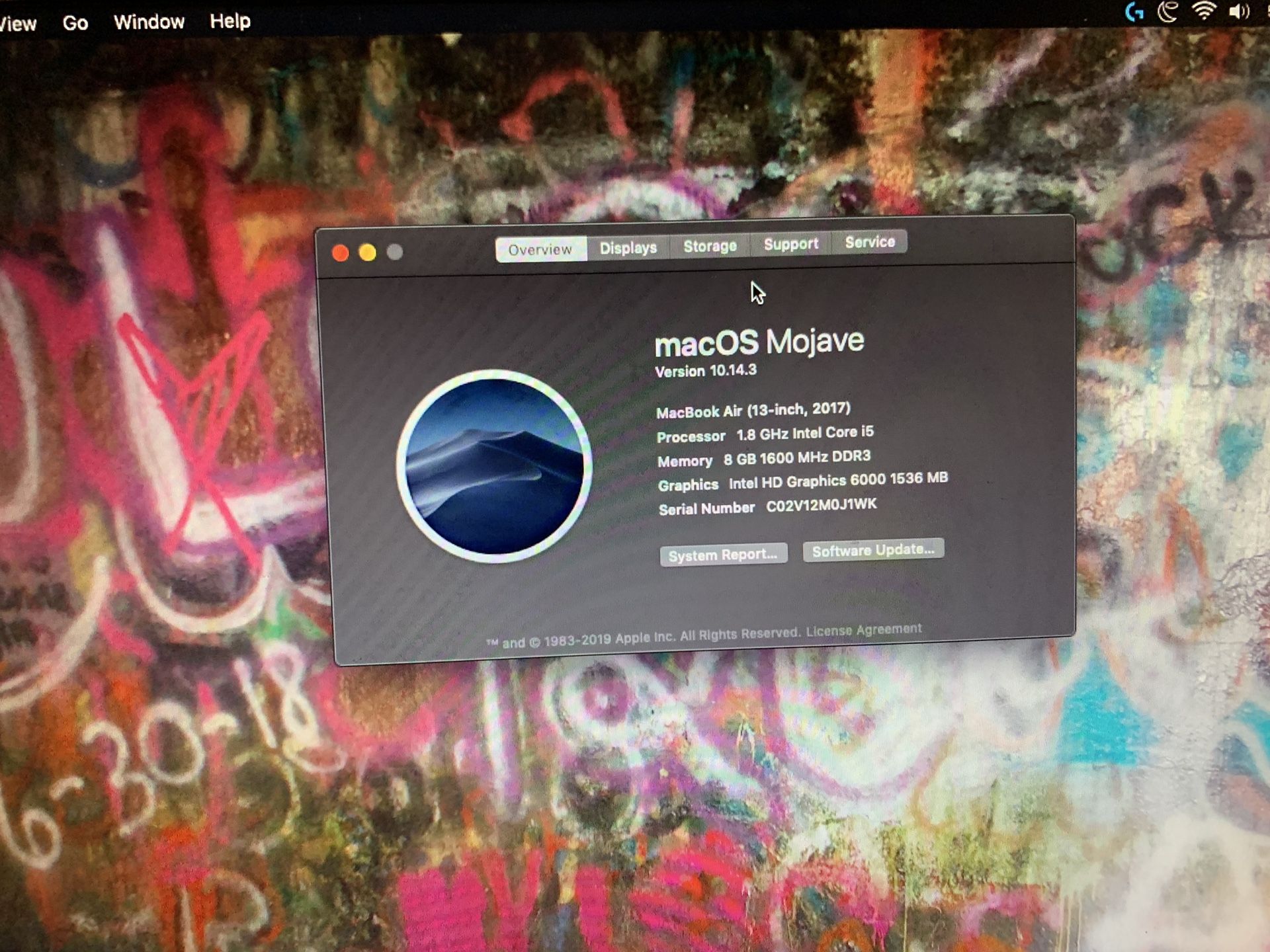The image size is (1270, 952).
Task: Click the Software Update button
Action: pyautogui.click(x=873, y=550)
